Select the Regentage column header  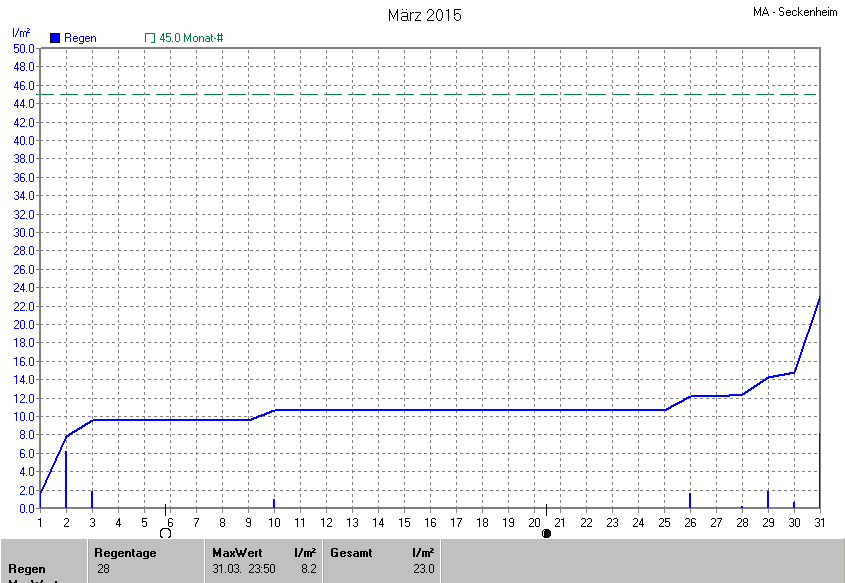125,552
